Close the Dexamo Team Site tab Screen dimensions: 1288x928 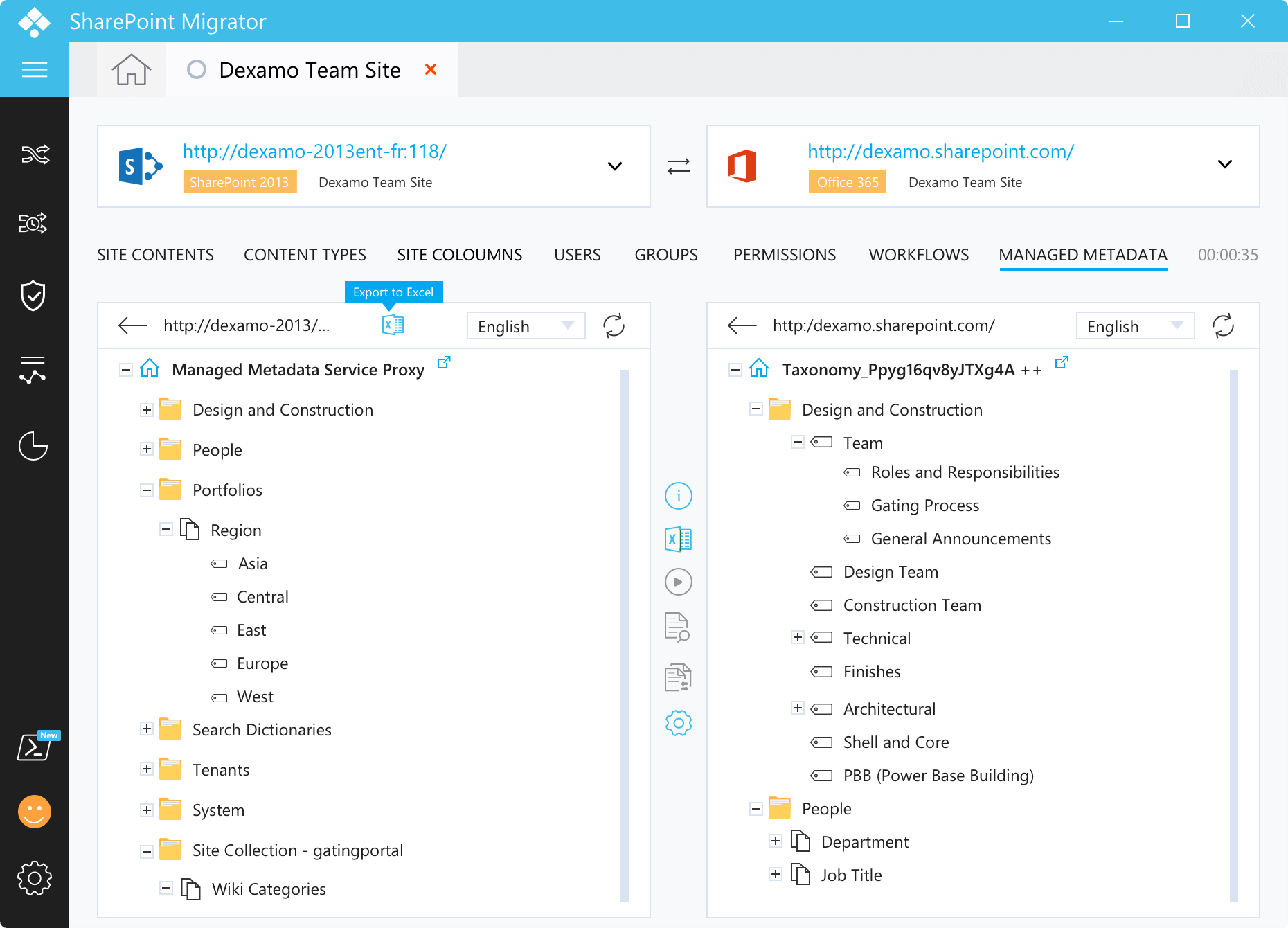[x=431, y=69]
